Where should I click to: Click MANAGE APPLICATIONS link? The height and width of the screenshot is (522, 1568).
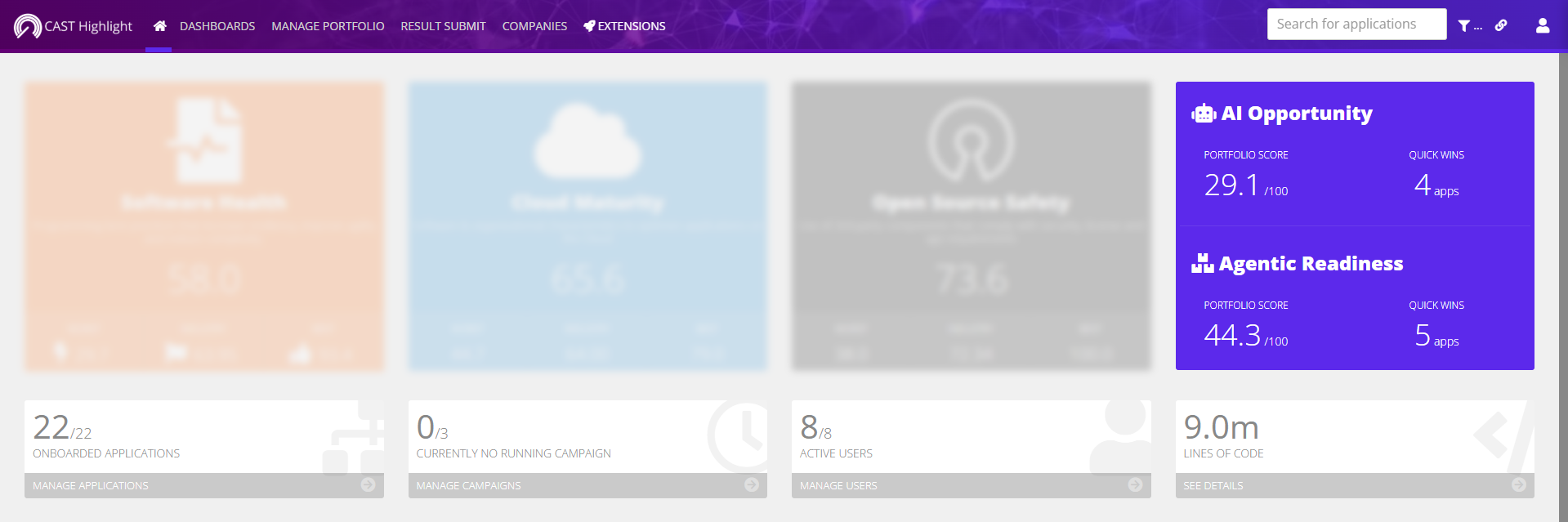[x=91, y=486]
